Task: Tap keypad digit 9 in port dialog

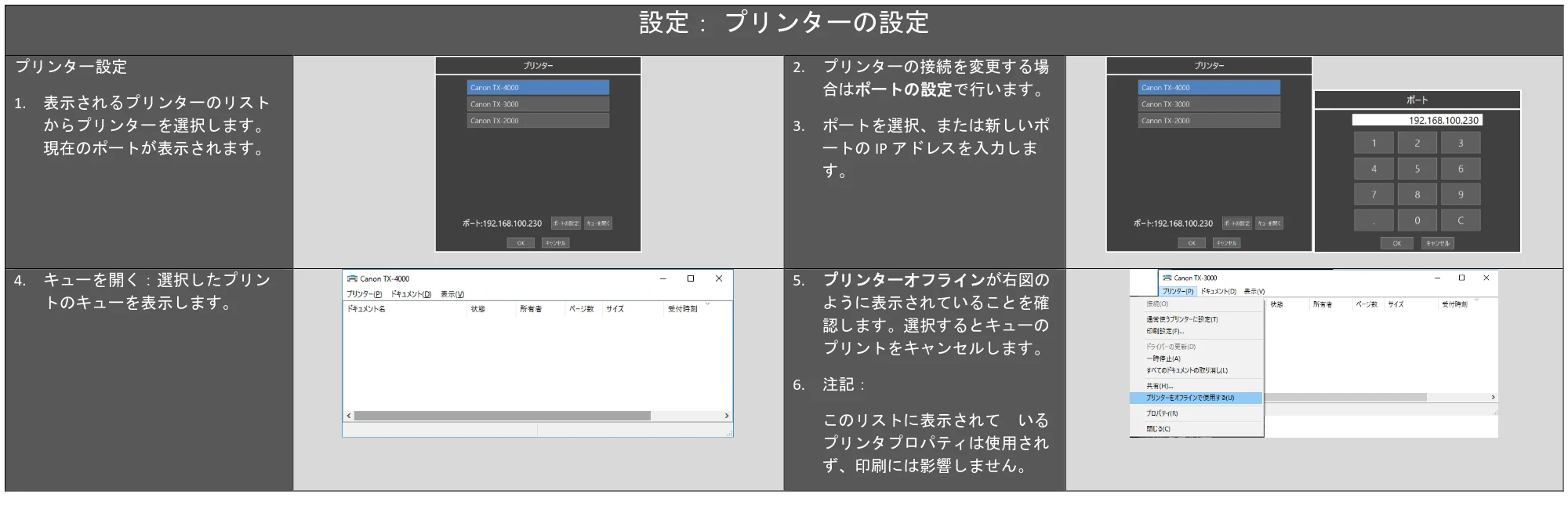Action: (1461, 195)
